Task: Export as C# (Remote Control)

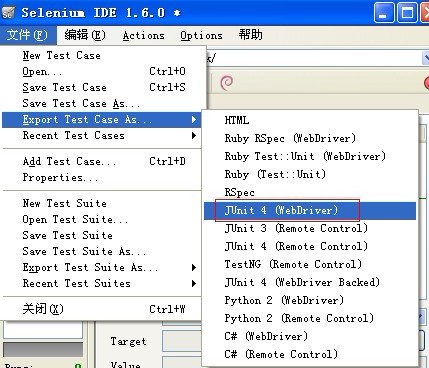Action: [x=310, y=354]
